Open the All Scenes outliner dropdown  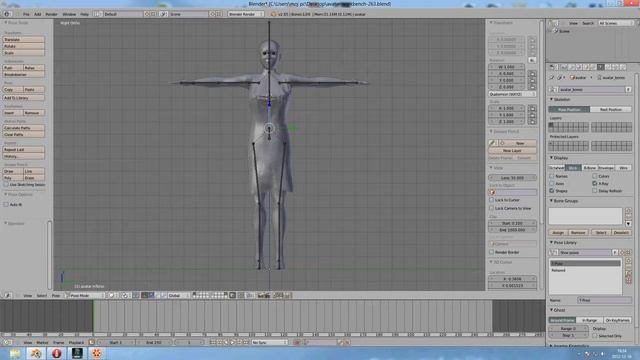click(615, 23)
